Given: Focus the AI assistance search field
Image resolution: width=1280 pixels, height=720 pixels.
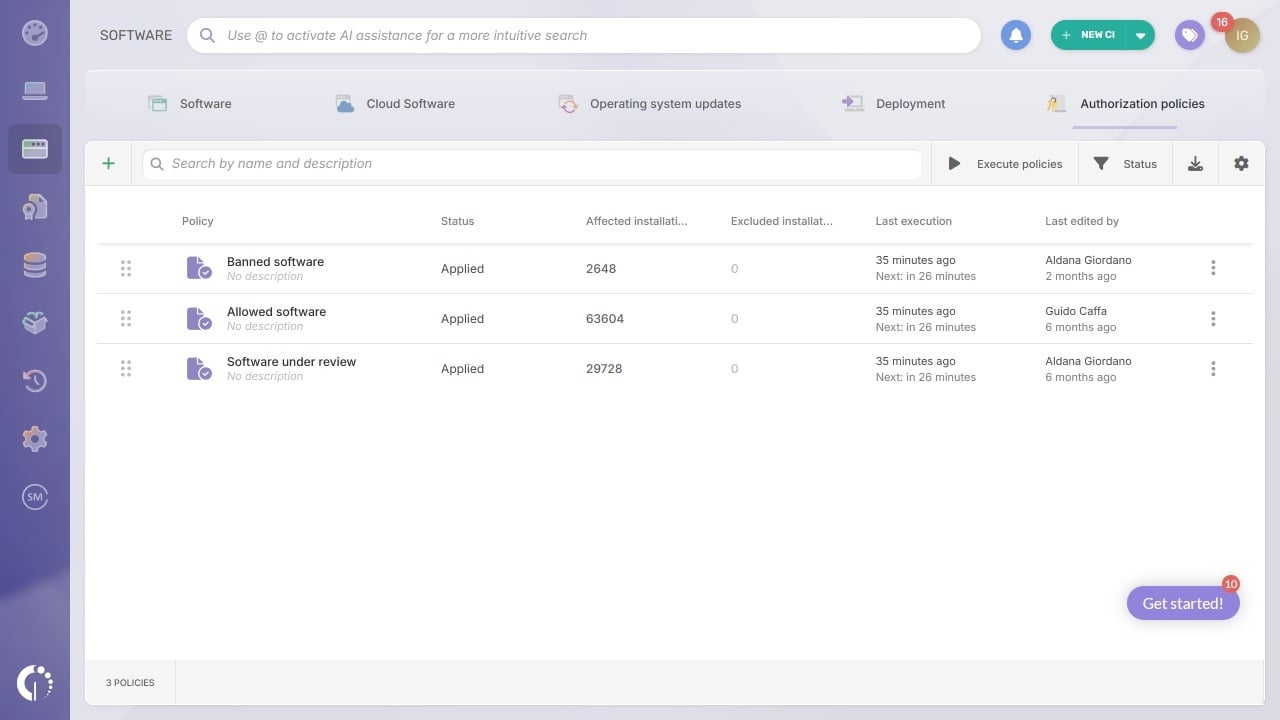Looking at the screenshot, I should pos(584,35).
